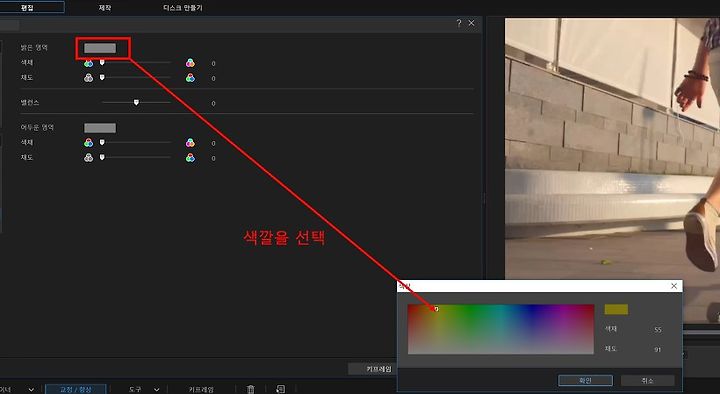Click 키프레임 in the bottom toolbar
Screen dimensions: 720x394
tap(201, 389)
